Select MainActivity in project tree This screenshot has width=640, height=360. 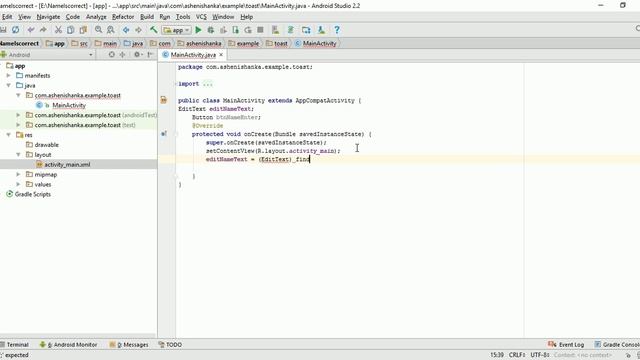(69, 105)
